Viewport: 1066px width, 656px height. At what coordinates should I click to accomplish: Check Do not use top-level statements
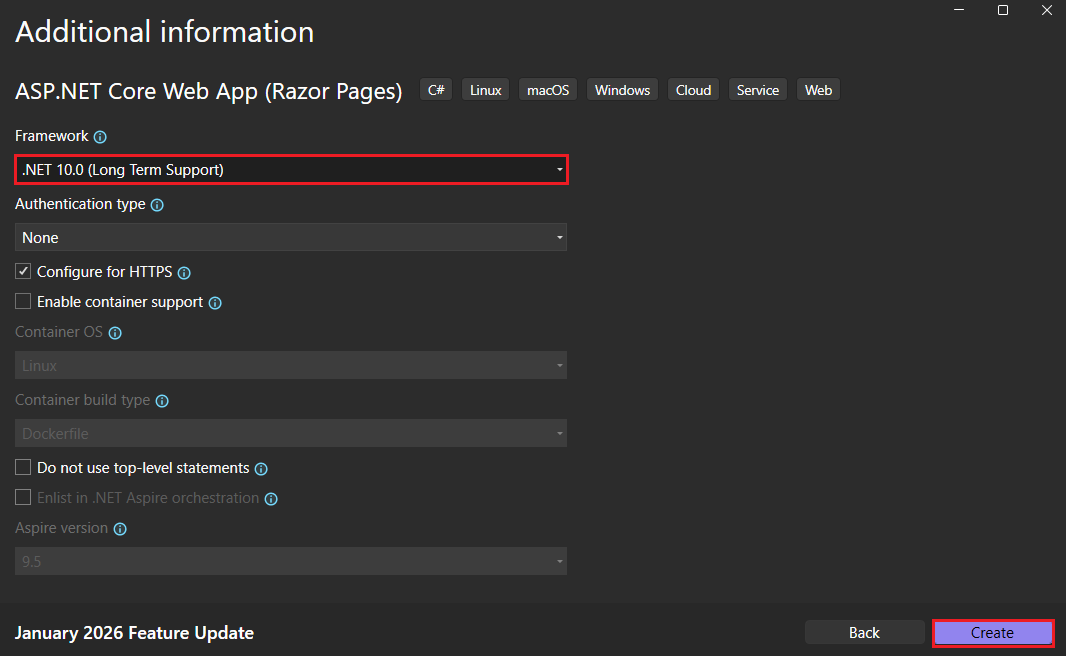[x=22, y=467]
